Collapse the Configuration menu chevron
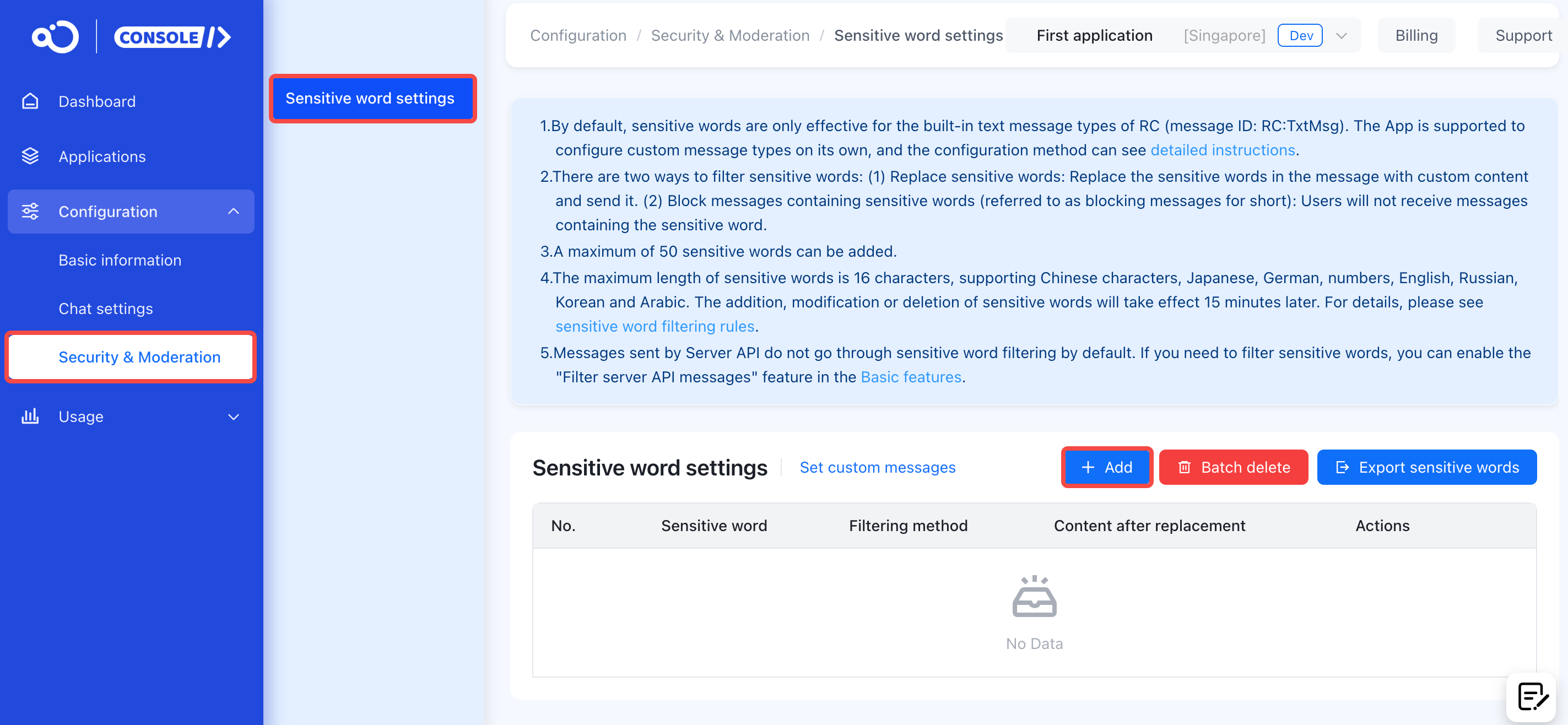This screenshot has width=1568, height=725. [233, 211]
